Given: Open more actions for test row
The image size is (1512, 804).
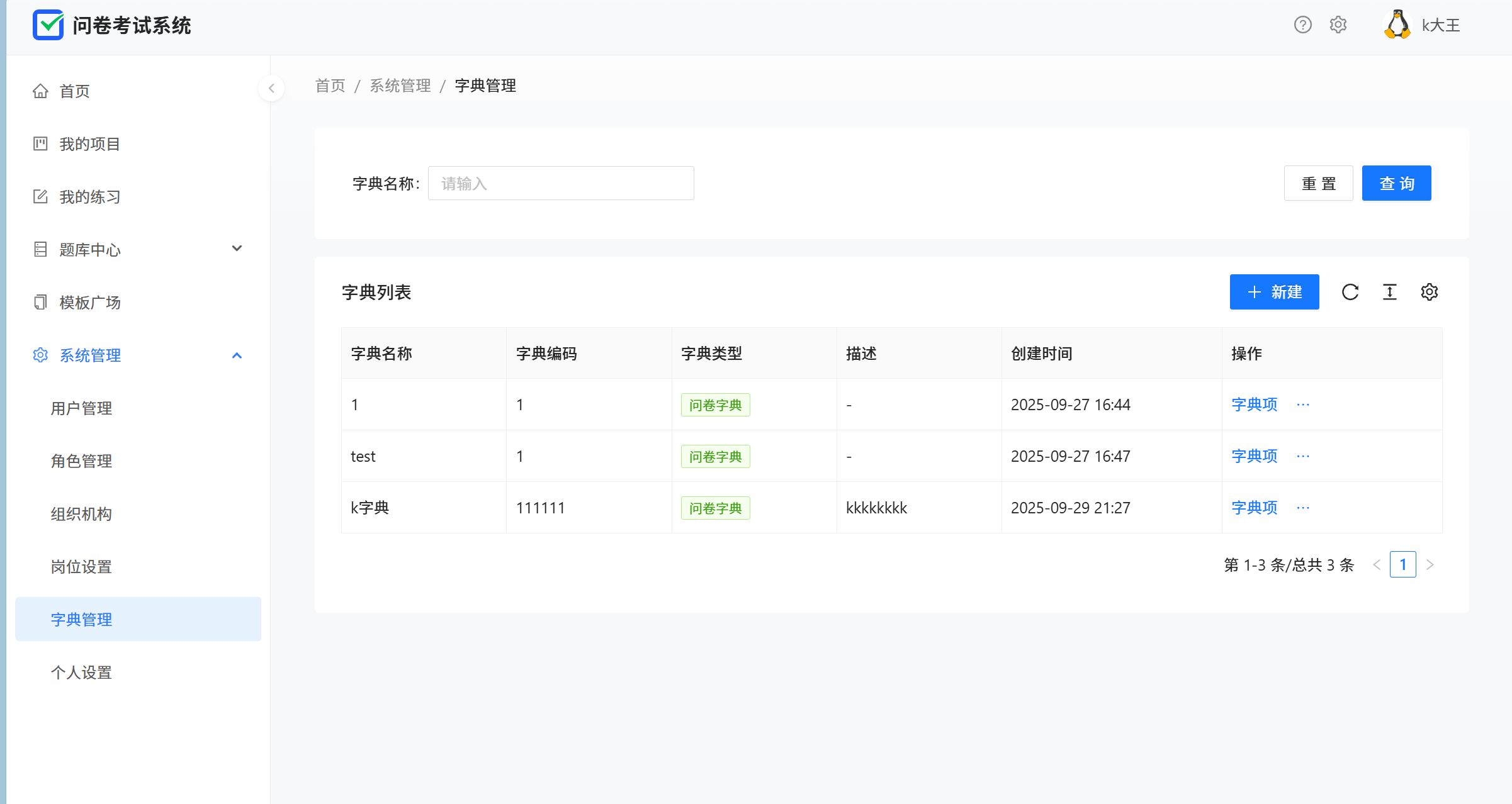Looking at the screenshot, I should click(1303, 456).
